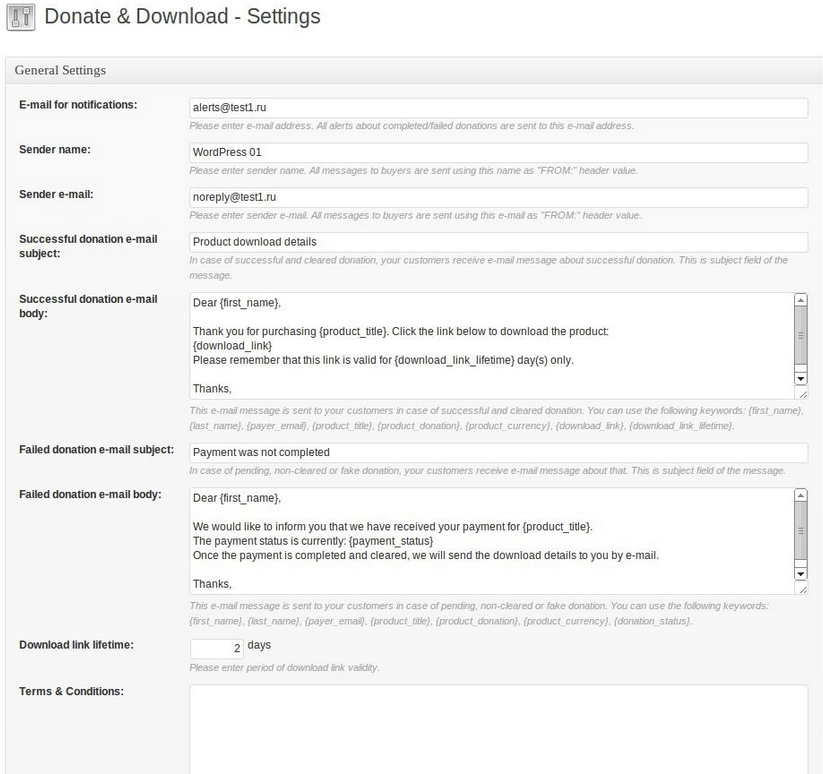The width and height of the screenshot is (823, 774).
Task: Click the 'Sender e-mail:' label
Action: 56,194
